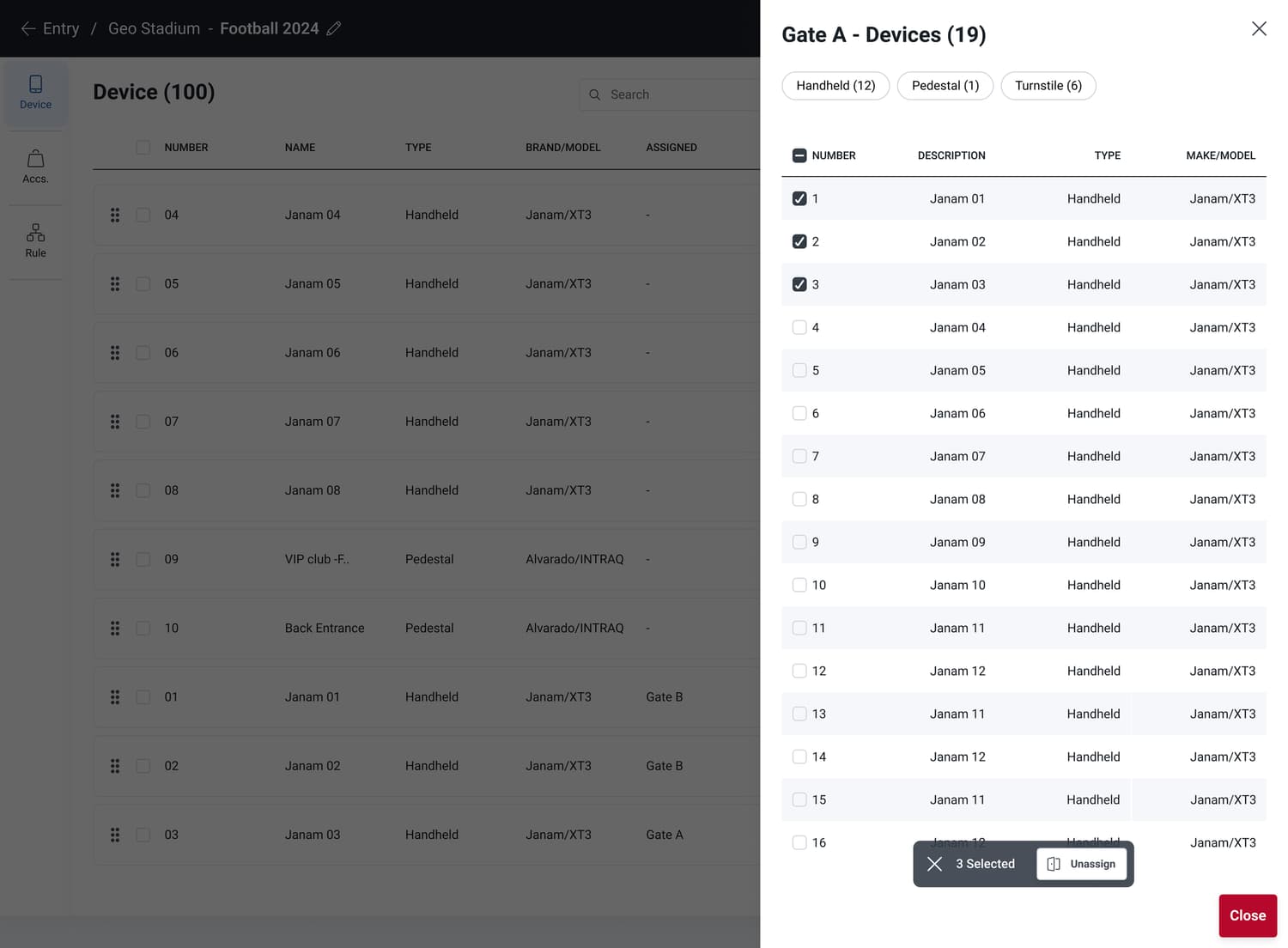The width and height of the screenshot is (1288, 948).
Task: Check device 5 Janam 05 in Gate A
Action: click(x=799, y=370)
